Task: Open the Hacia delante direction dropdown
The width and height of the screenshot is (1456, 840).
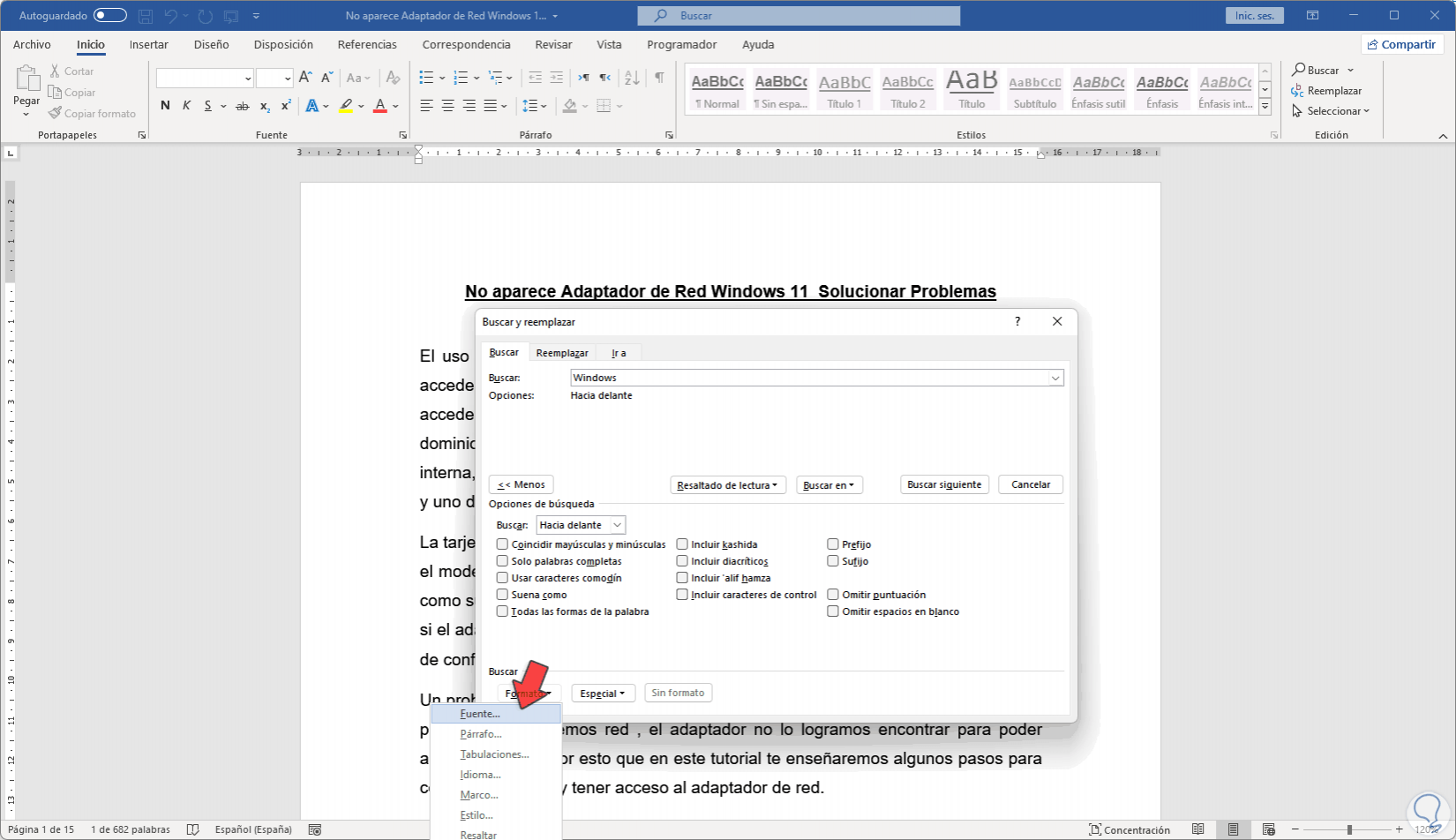Action: pos(618,525)
